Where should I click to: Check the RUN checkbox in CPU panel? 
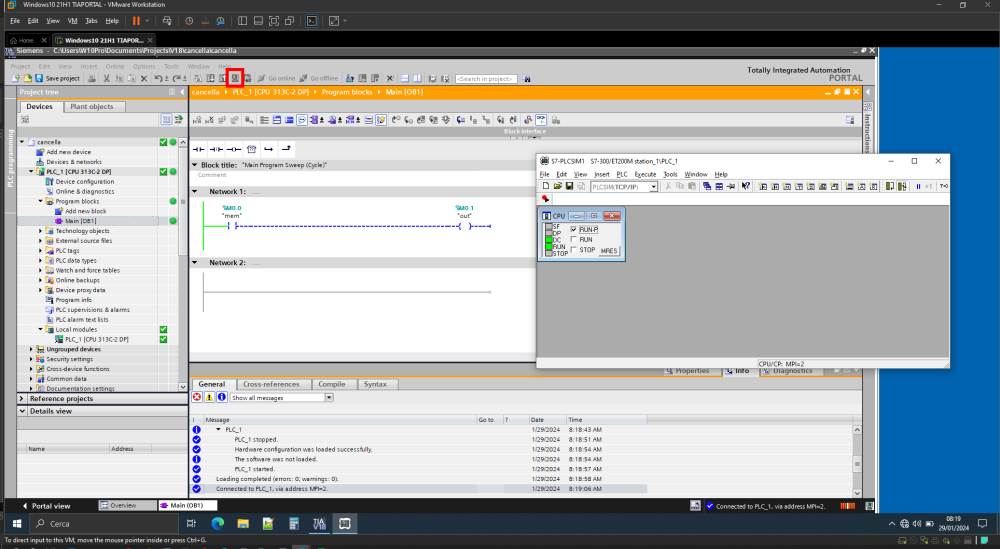573,240
